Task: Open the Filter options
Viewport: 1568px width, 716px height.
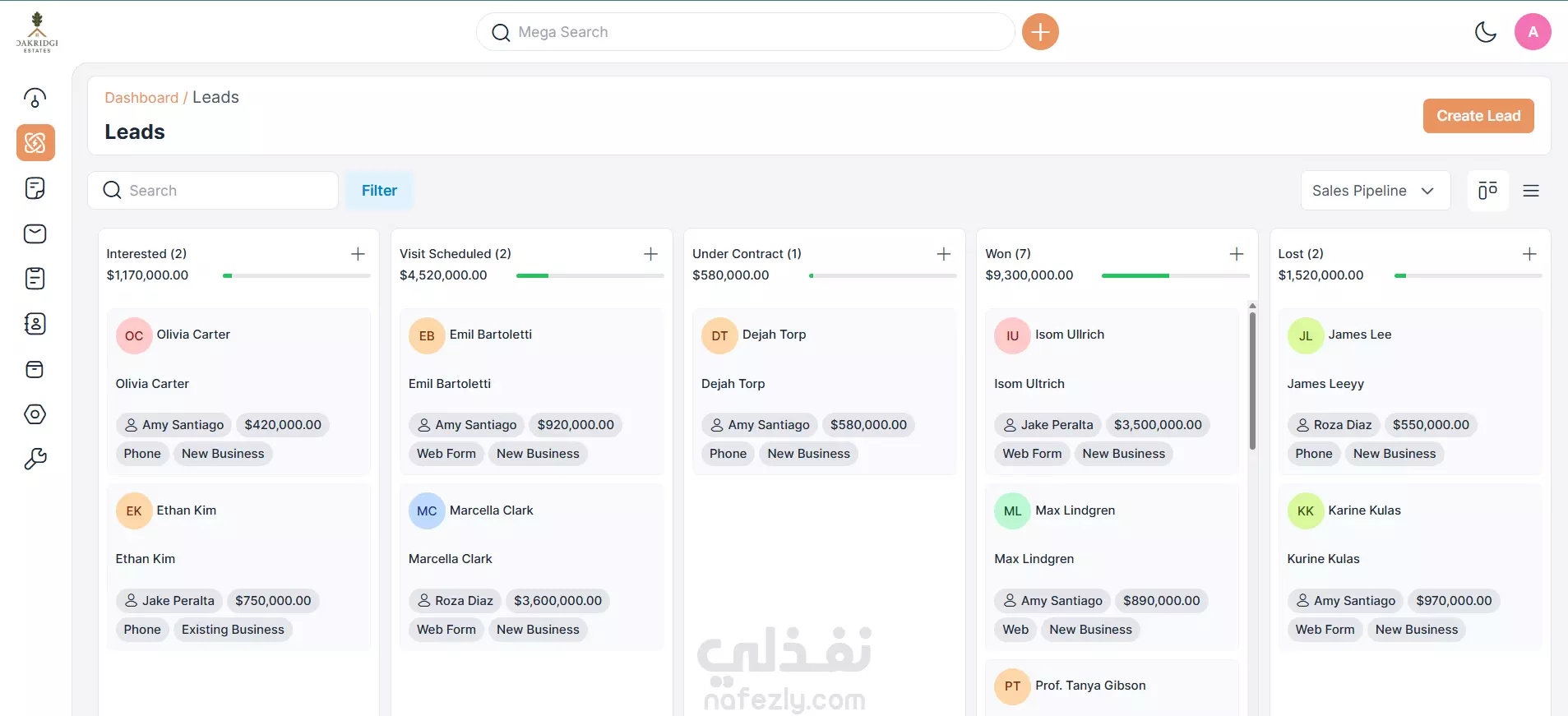Action: pyautogui.click(x=379, y=191)
